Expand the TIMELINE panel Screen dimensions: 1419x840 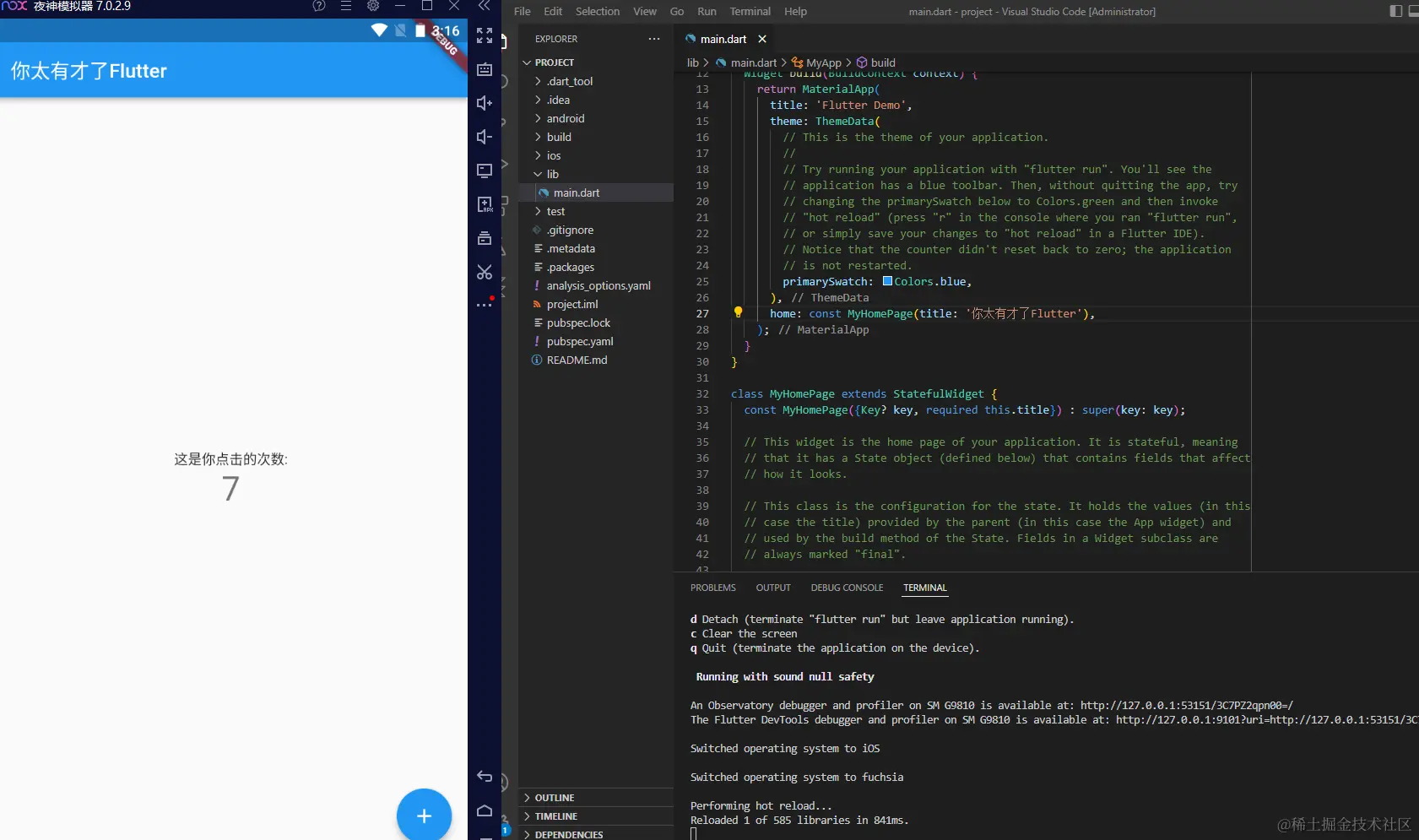click(x=596, y=816)
